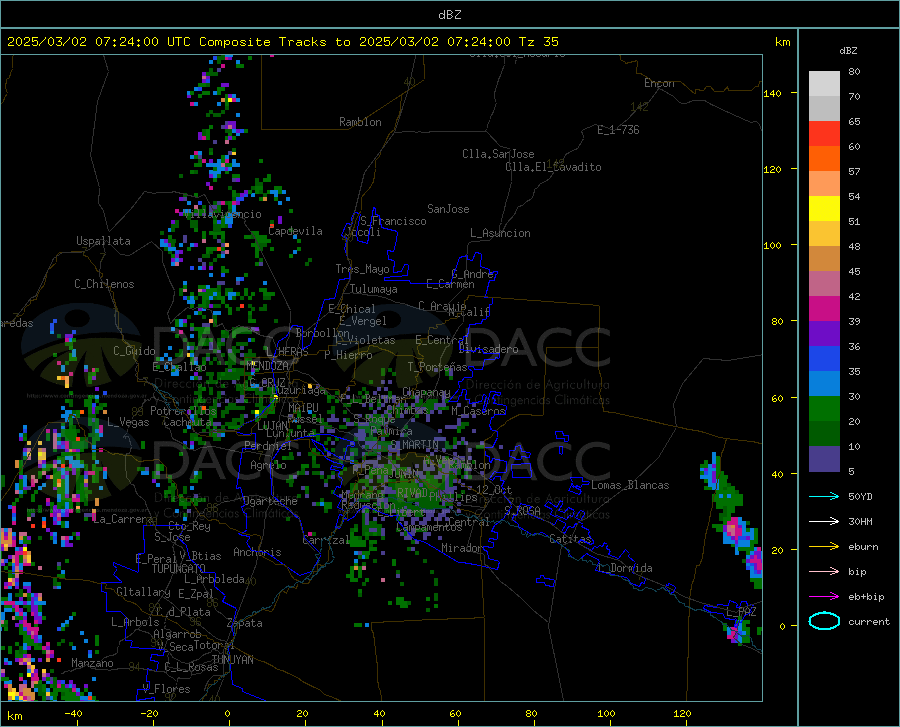This screenshot has height=727, width=900.
Task: Pick the magenta swatch below 42
Action: tap(824, 309)
